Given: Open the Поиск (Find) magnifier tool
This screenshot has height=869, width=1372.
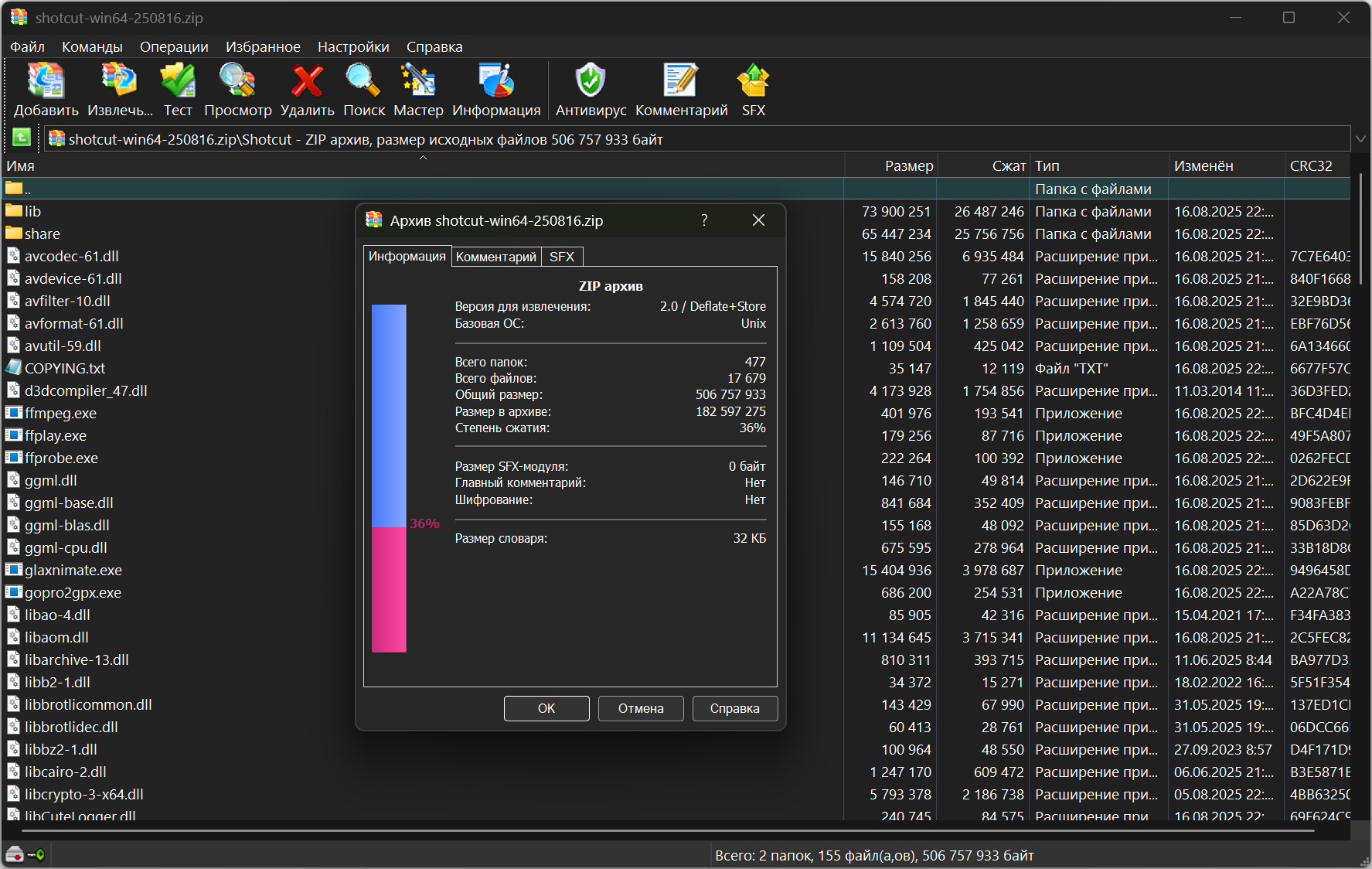Looking at the screenshot, I should pos(363,90).
